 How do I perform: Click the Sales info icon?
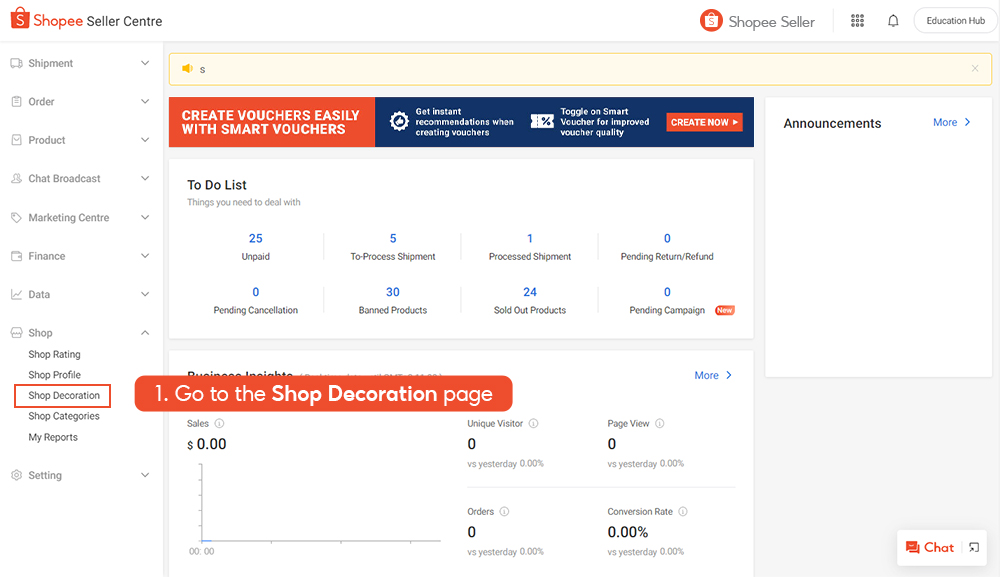point(219,423)
